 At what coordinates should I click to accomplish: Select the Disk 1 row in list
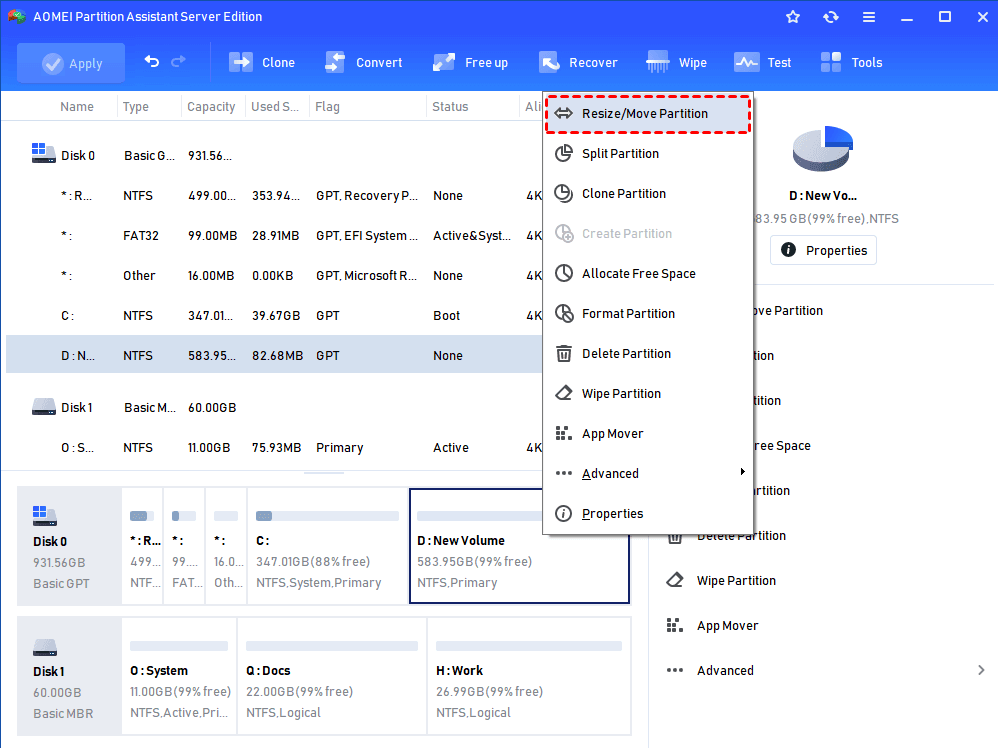(274, 407)
